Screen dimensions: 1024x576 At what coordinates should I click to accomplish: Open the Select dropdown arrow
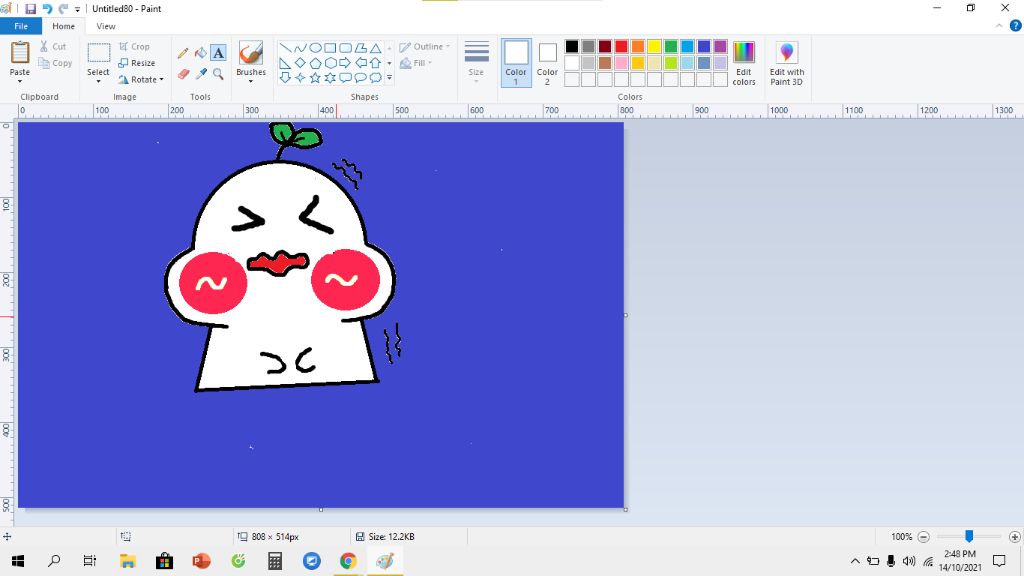pyautogui.click(x=99, y=82)
